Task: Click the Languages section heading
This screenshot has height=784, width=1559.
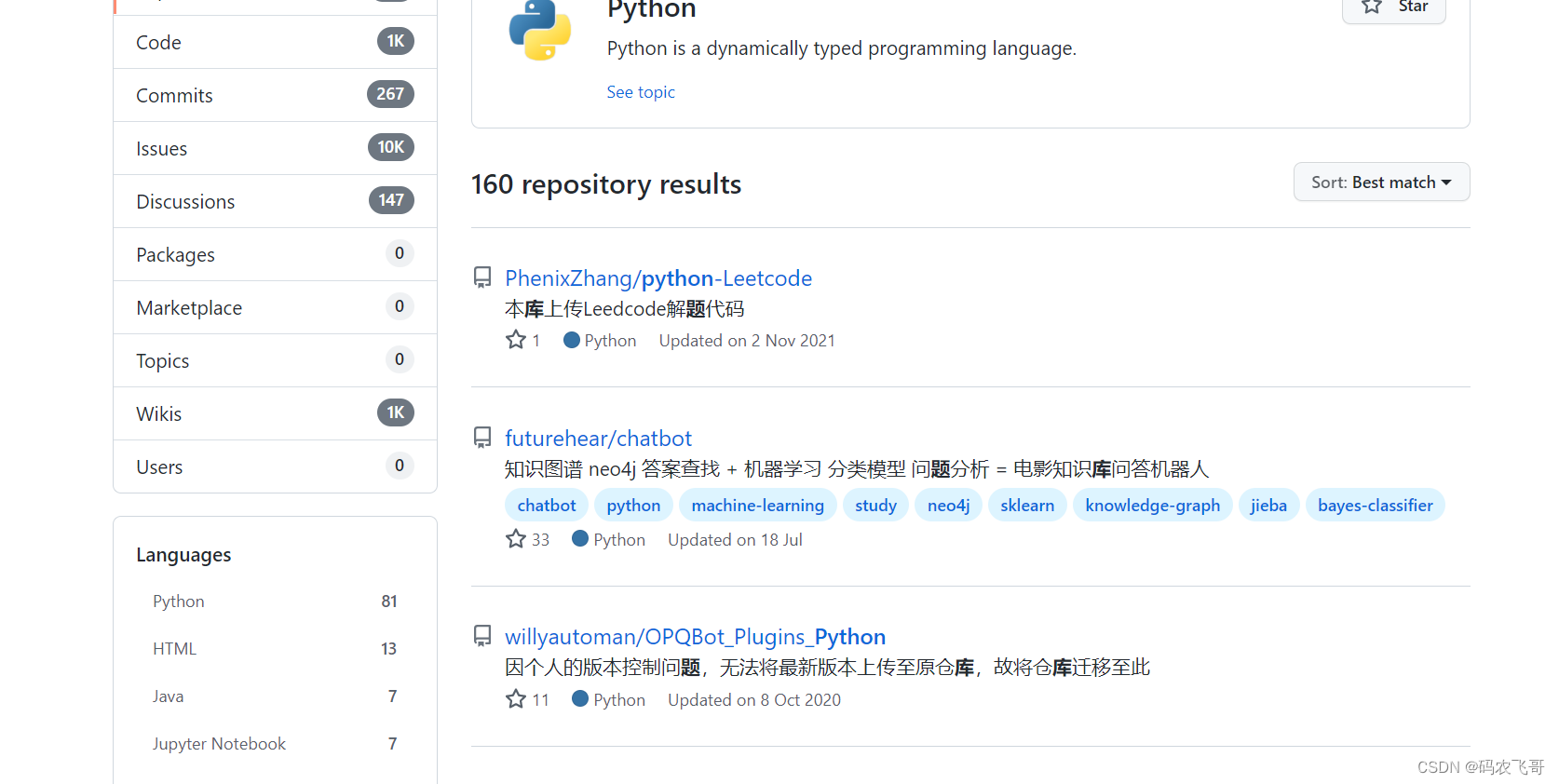Action: tap(183, 555)
